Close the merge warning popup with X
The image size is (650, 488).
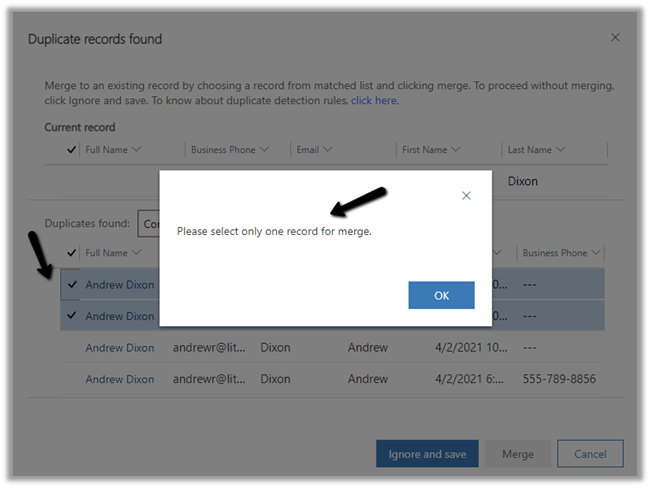point(466,196)
